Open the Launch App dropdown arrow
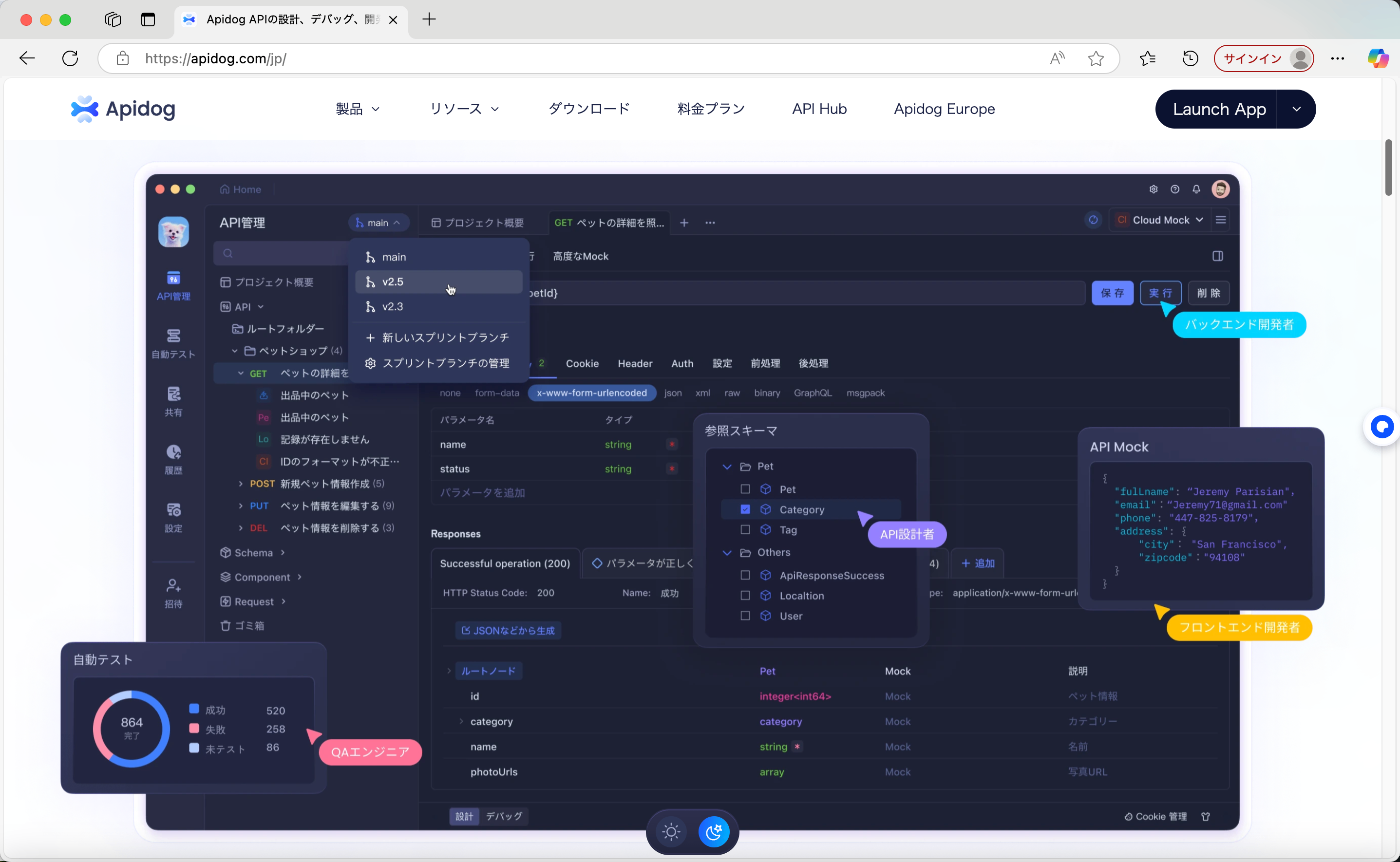Screen dimensions: 1400x862 click(x=1296, y=109)
